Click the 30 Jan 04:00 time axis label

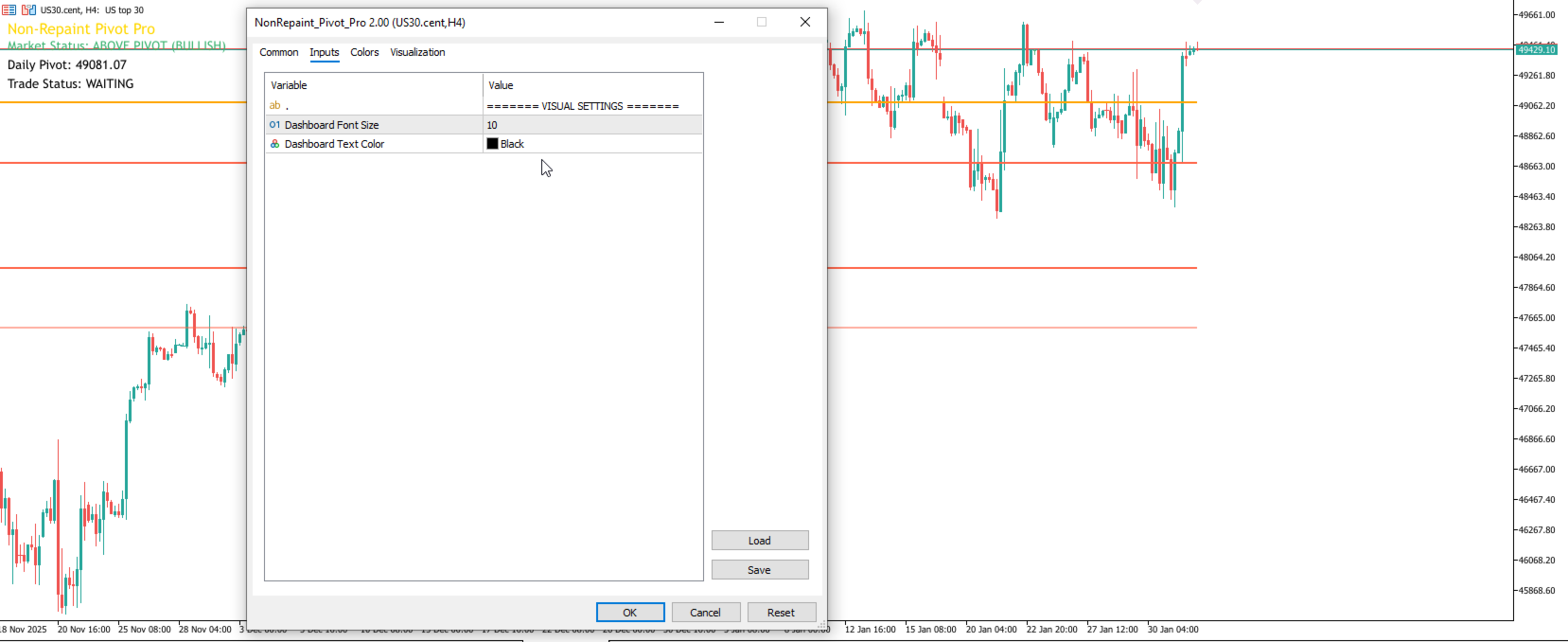coord(1173,630)
